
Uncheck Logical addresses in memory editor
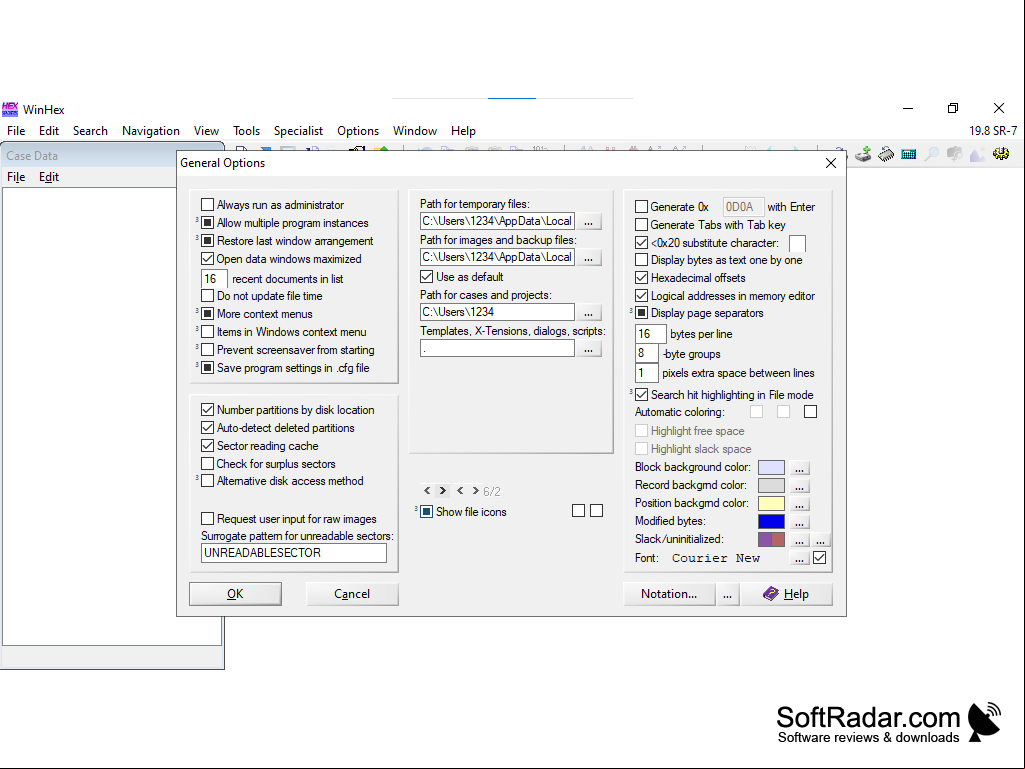[x=641, y=296]
